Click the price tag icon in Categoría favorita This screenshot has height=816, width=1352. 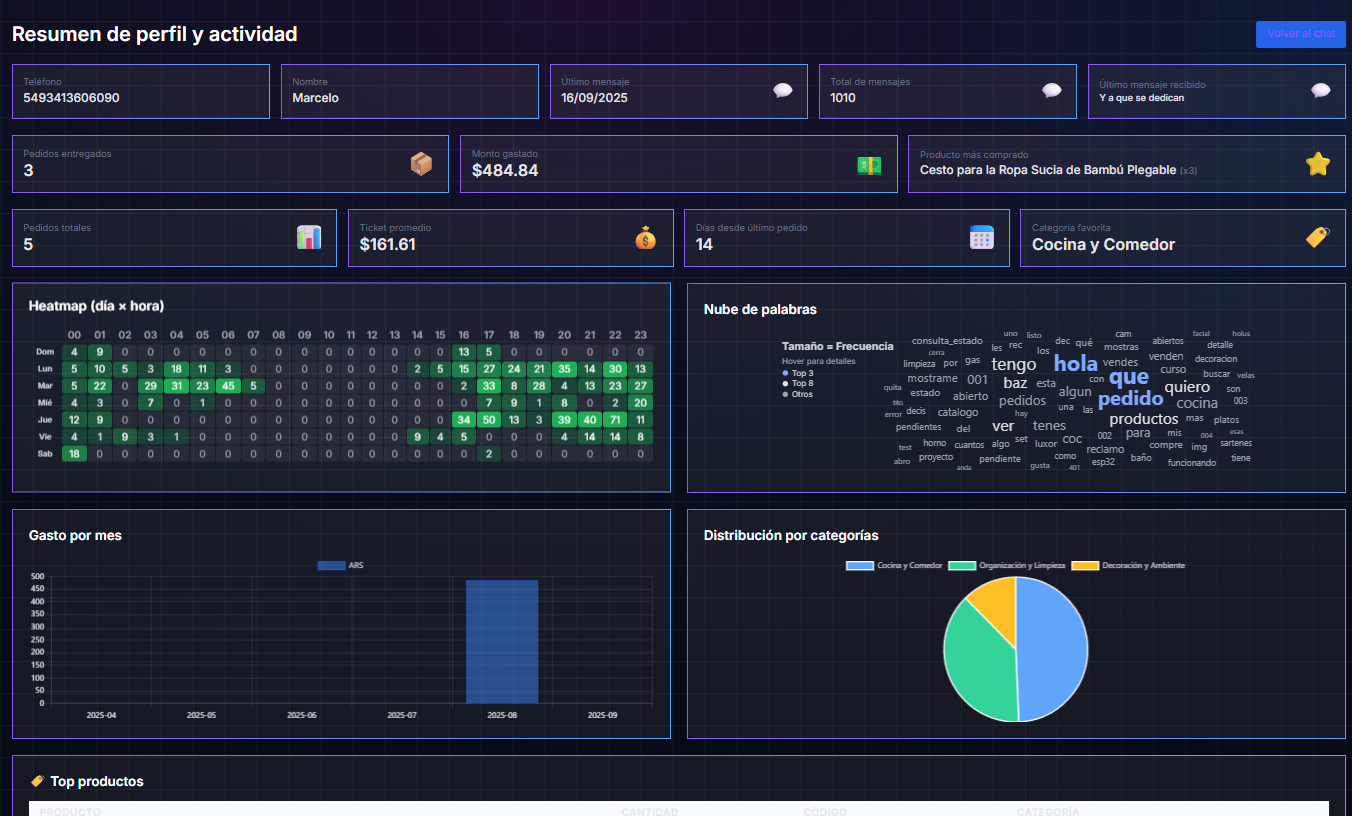coord(1318,238)
